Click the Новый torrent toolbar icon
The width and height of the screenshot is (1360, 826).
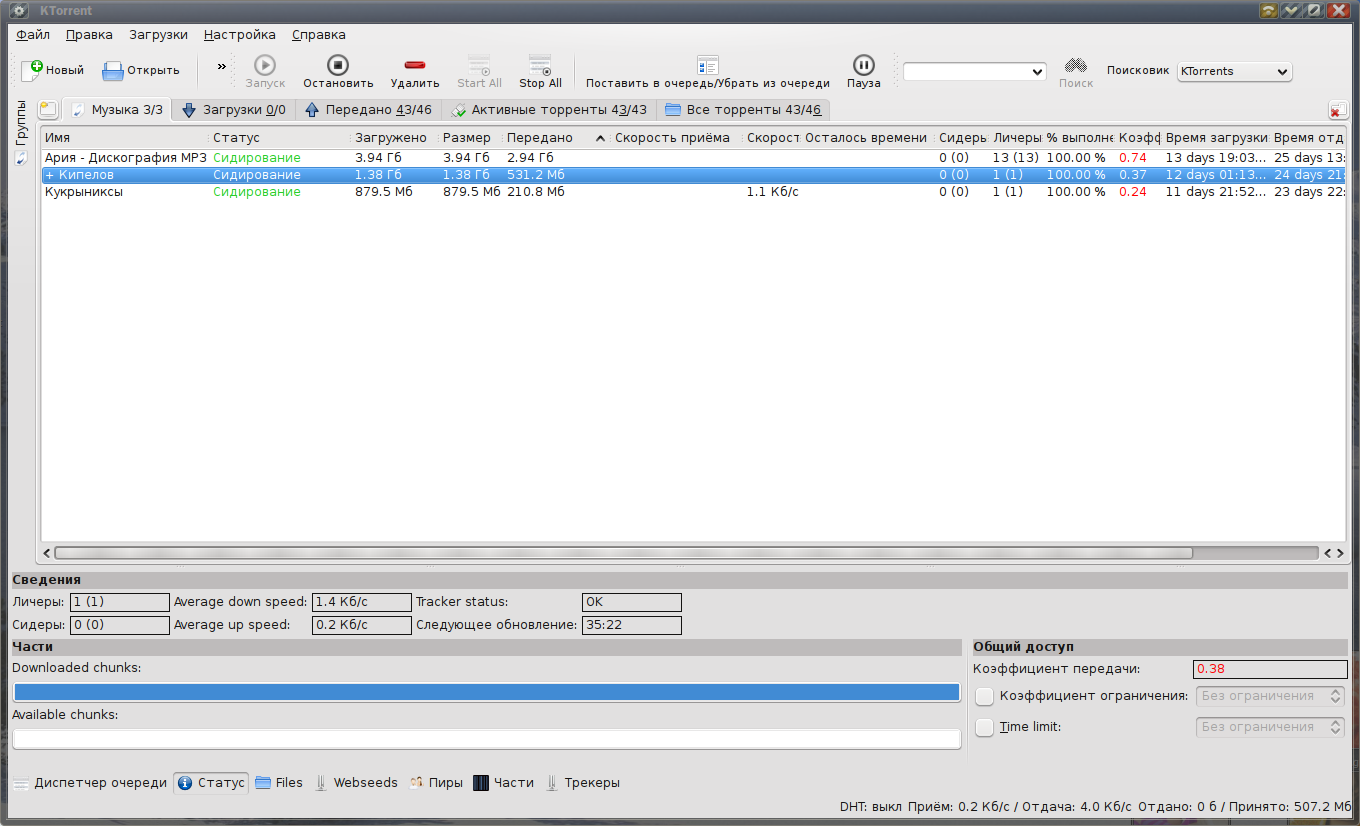click(x=32, y=70)
